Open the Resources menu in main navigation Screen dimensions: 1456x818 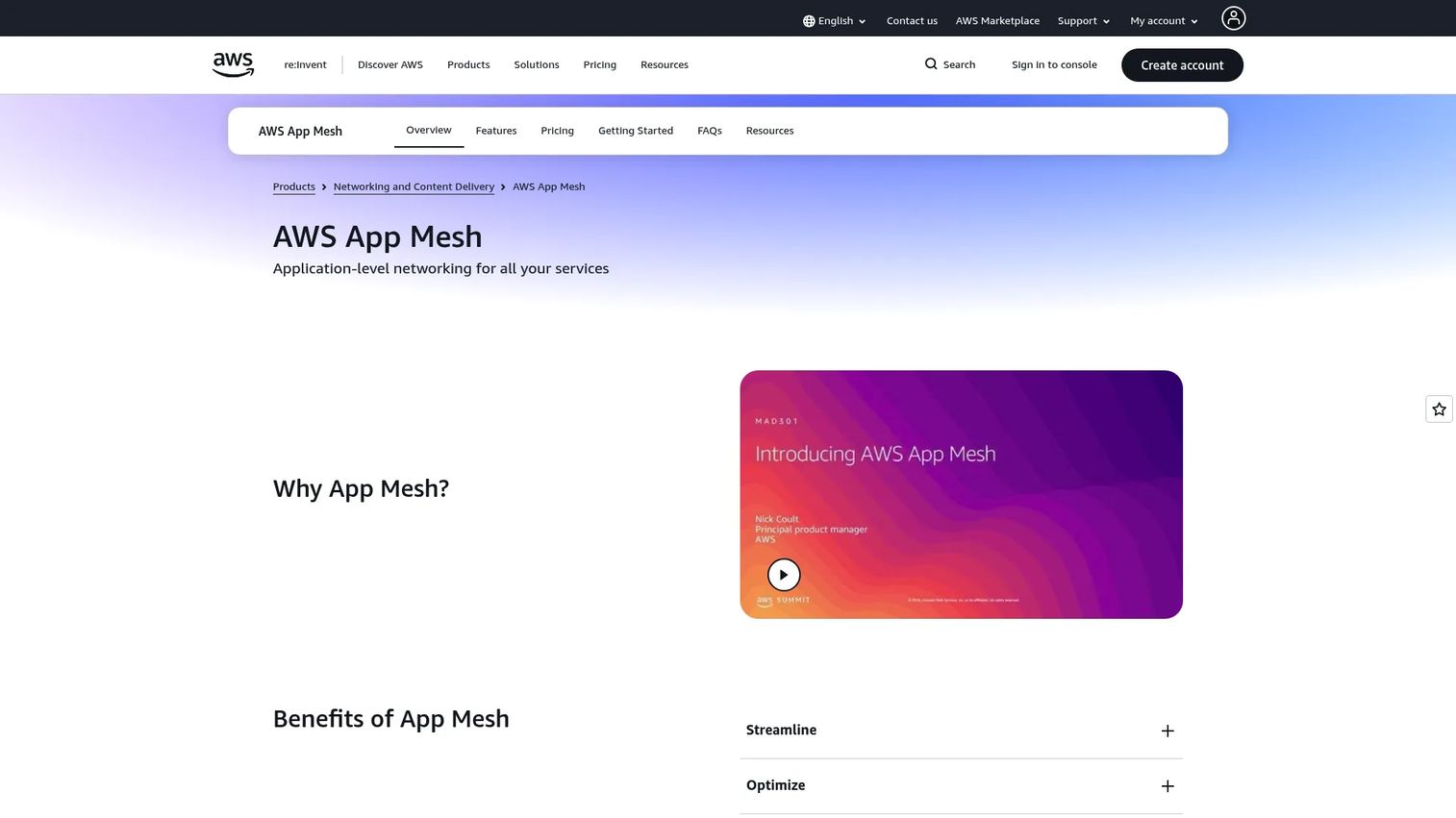tap(665, 65)
